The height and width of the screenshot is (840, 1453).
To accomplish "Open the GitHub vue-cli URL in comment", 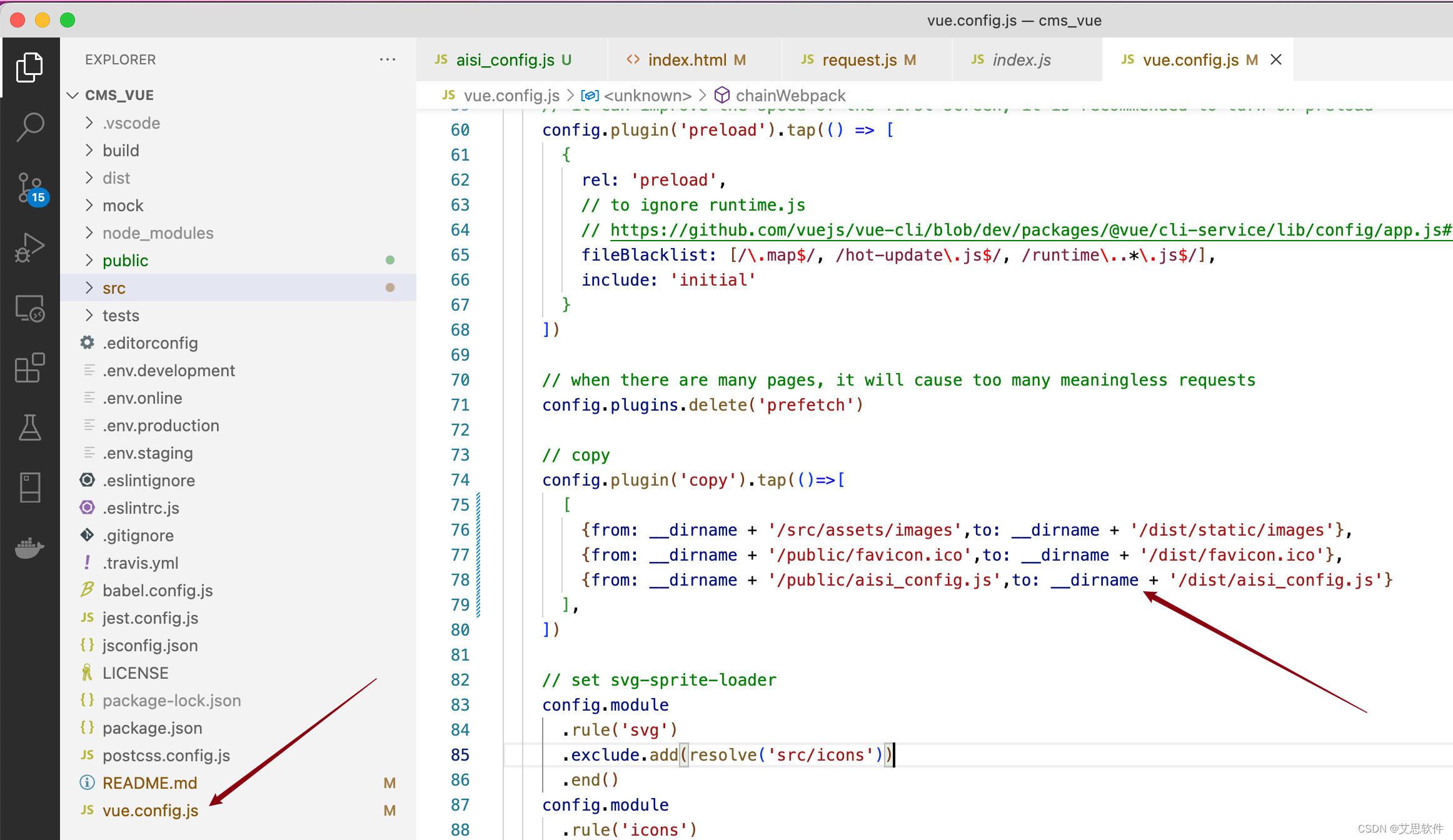I will click(1000, 230).
